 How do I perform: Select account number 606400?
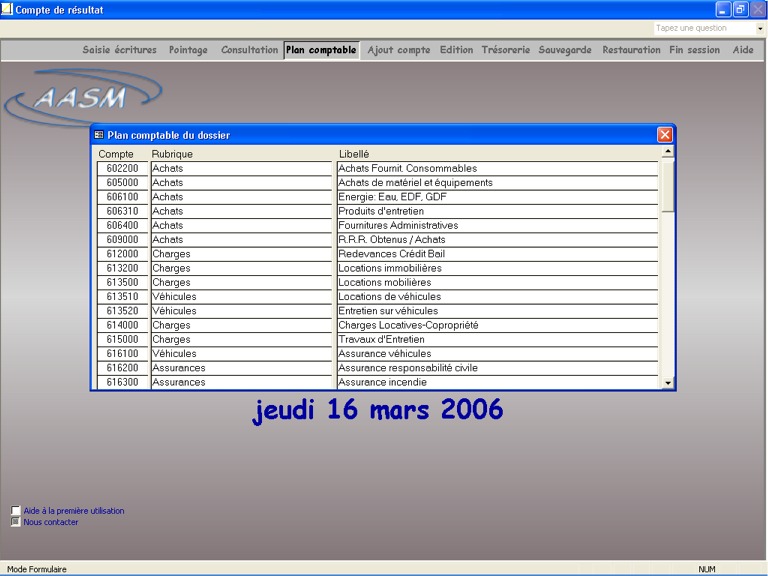coord(122,225)
